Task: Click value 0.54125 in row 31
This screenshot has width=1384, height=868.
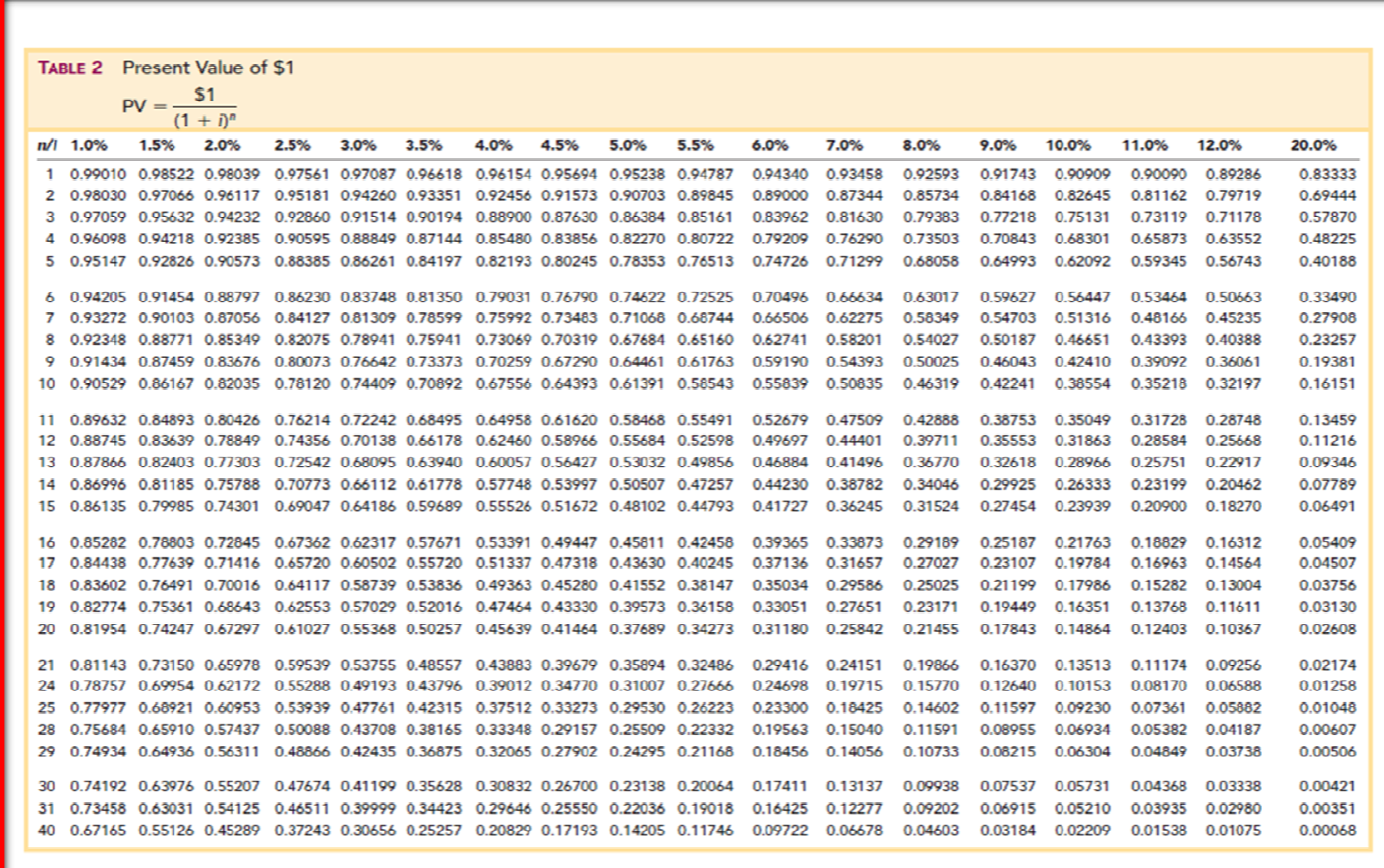Action: click(x=233, y=809)
